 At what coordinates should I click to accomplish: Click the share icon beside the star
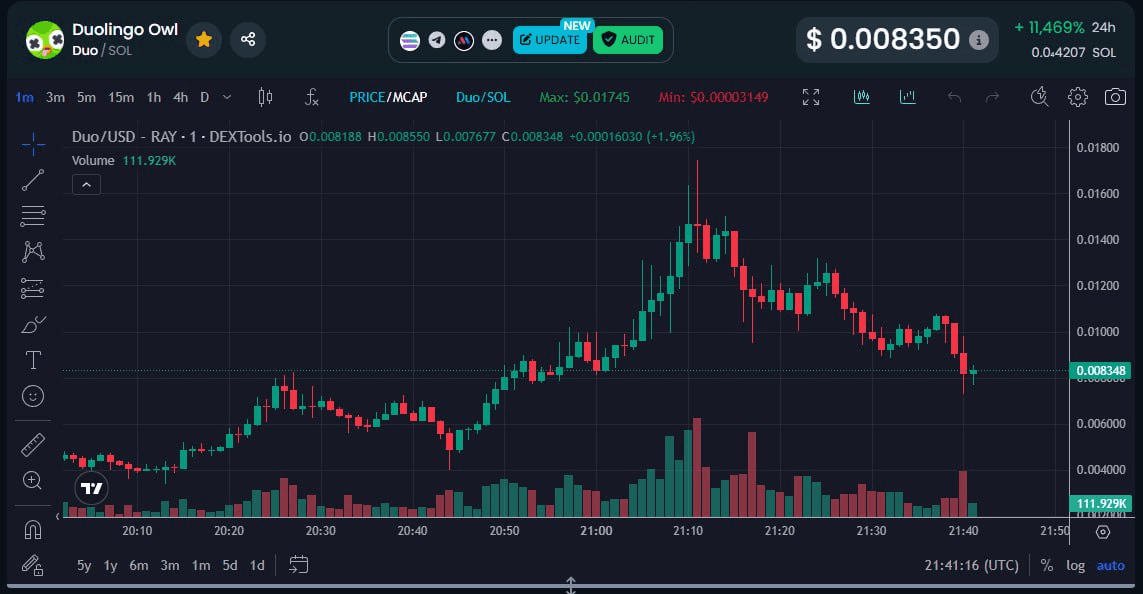[248, 39]
